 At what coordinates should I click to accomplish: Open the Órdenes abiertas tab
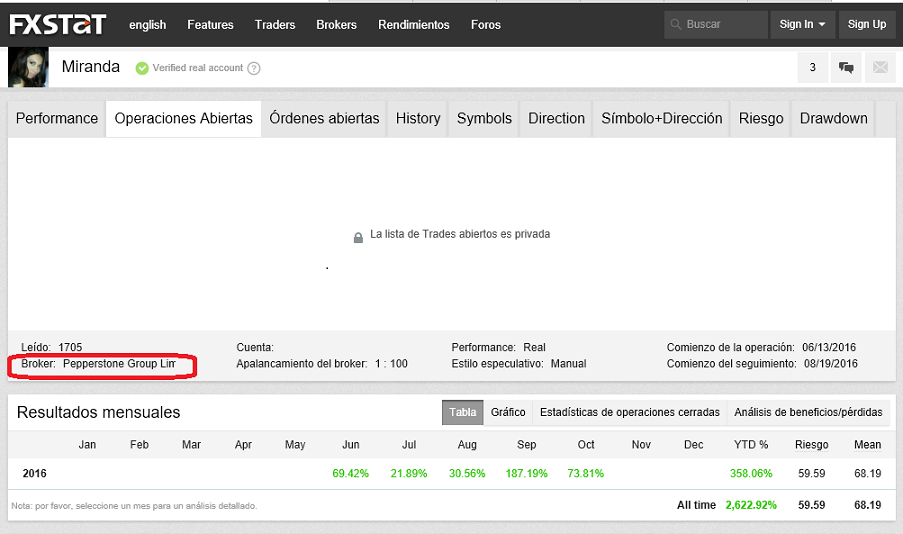[324, 118]
